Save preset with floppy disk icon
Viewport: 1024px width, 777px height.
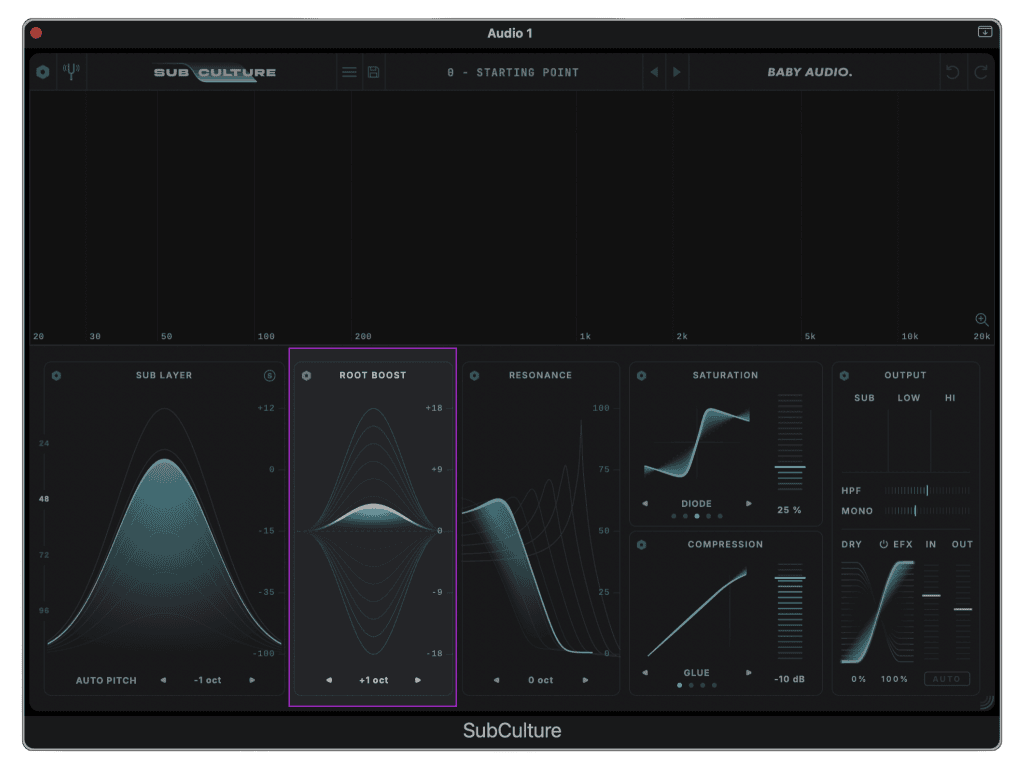(x=374, y=72)
